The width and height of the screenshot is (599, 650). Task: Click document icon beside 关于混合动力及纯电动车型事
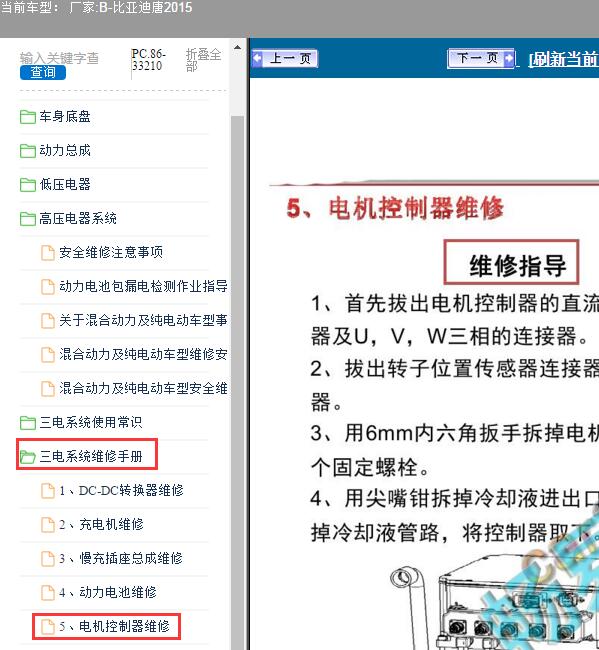[x=48, y=321]
